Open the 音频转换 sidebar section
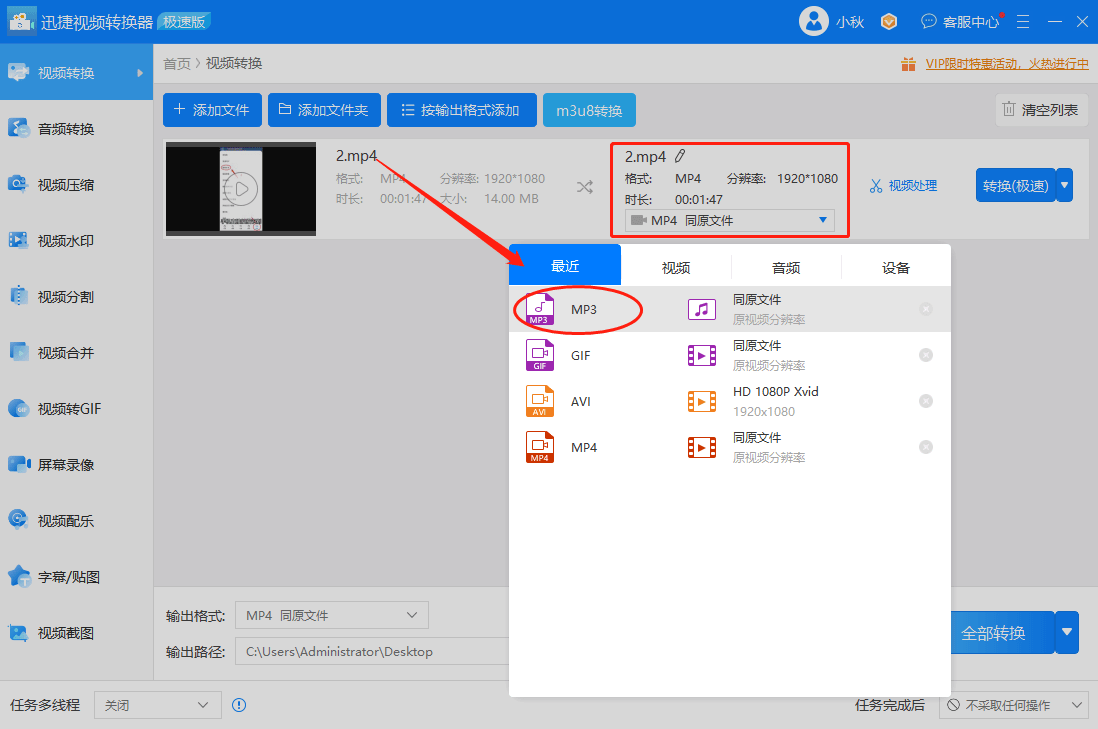 coord(76,128)
